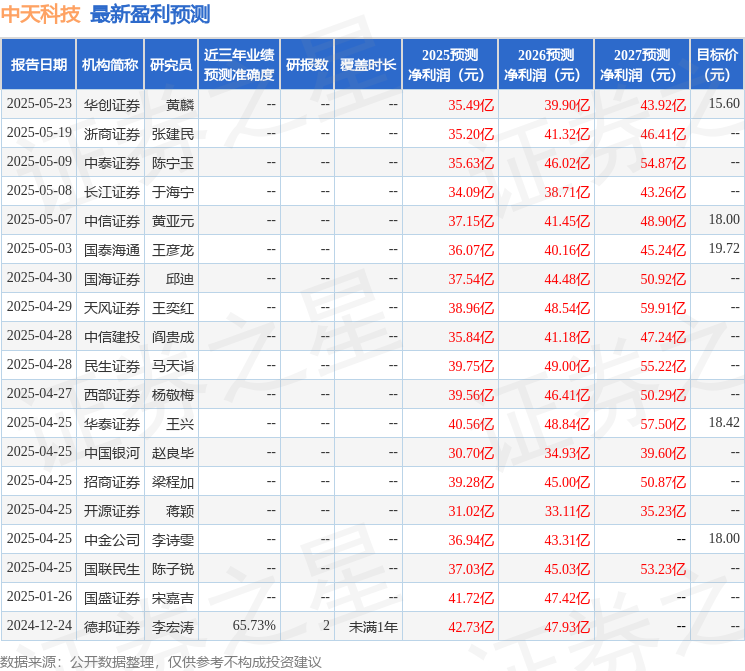The height and width of the screenshot is (671, 745).
Task: Click the 35.23亿 forecast value
Action: [x=663, y=511]
